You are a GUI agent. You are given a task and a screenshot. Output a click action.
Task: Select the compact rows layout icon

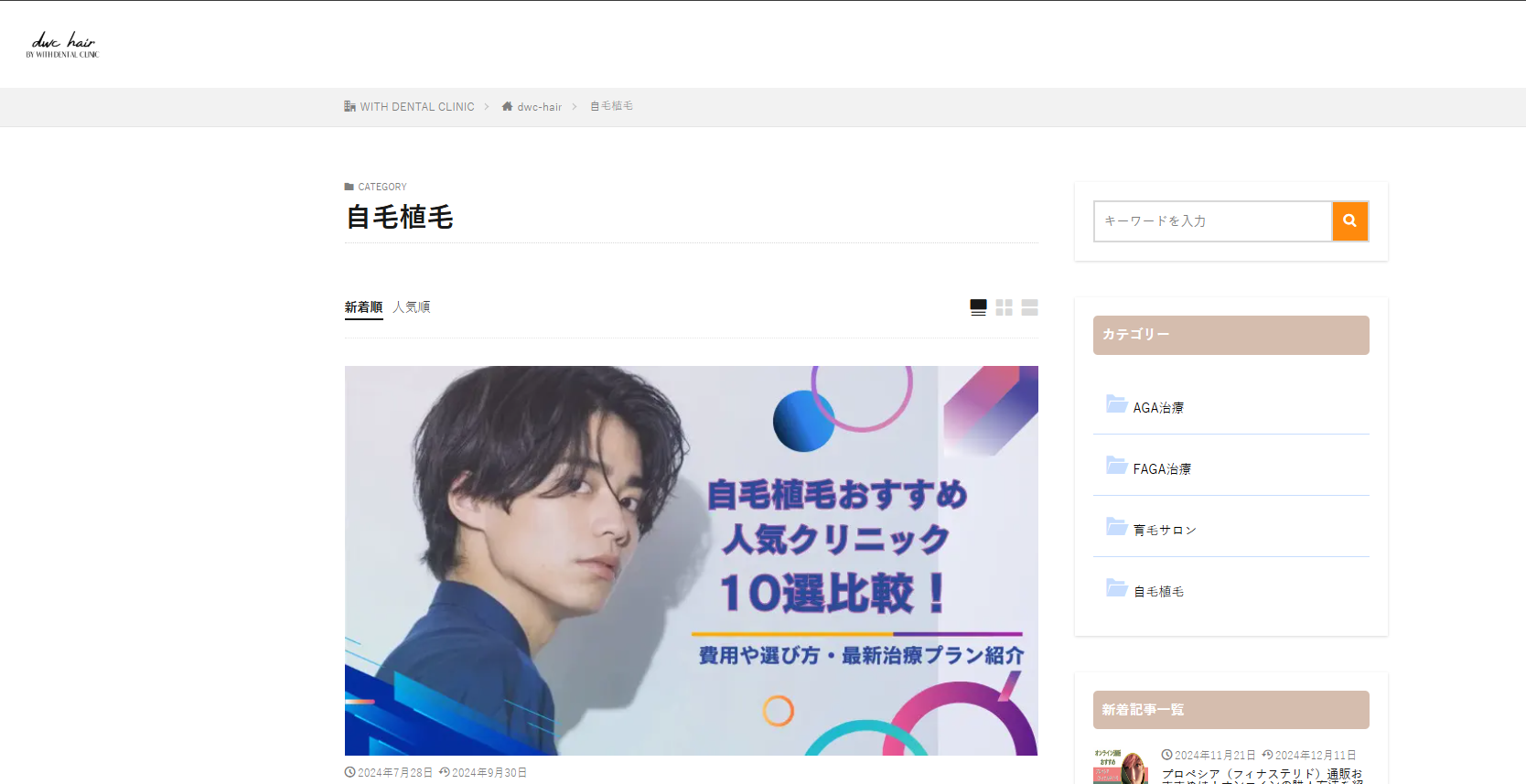click(x=1029, y=307)
